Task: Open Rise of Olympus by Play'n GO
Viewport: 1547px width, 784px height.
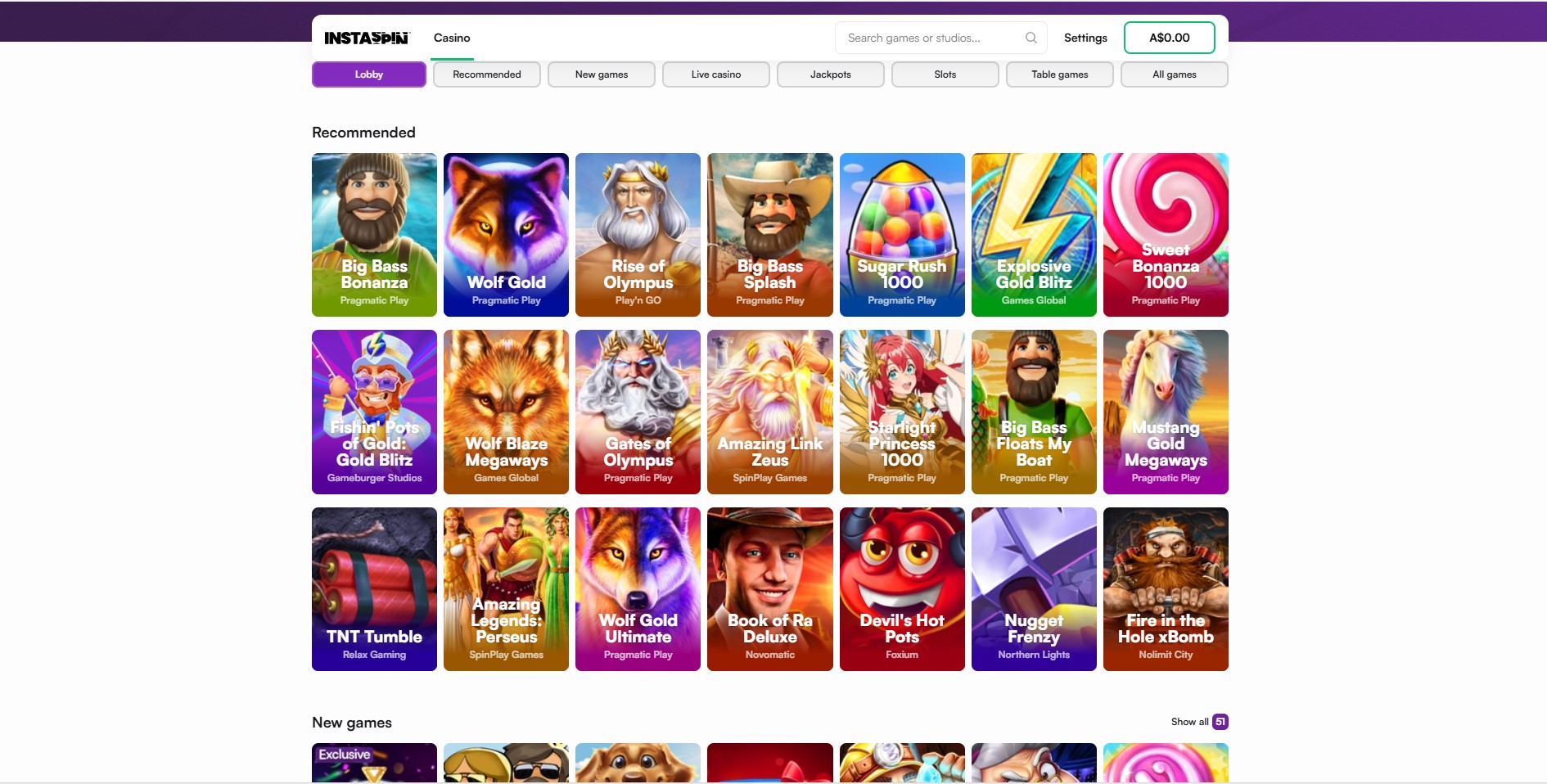Action: (638, 235)
